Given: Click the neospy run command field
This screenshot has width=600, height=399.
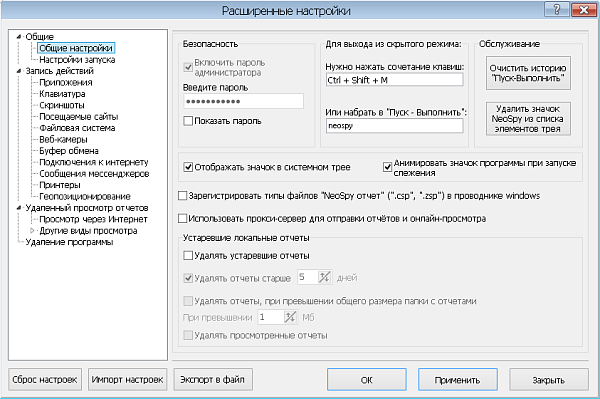Looking at the screenshot, I should pos(395,126).
